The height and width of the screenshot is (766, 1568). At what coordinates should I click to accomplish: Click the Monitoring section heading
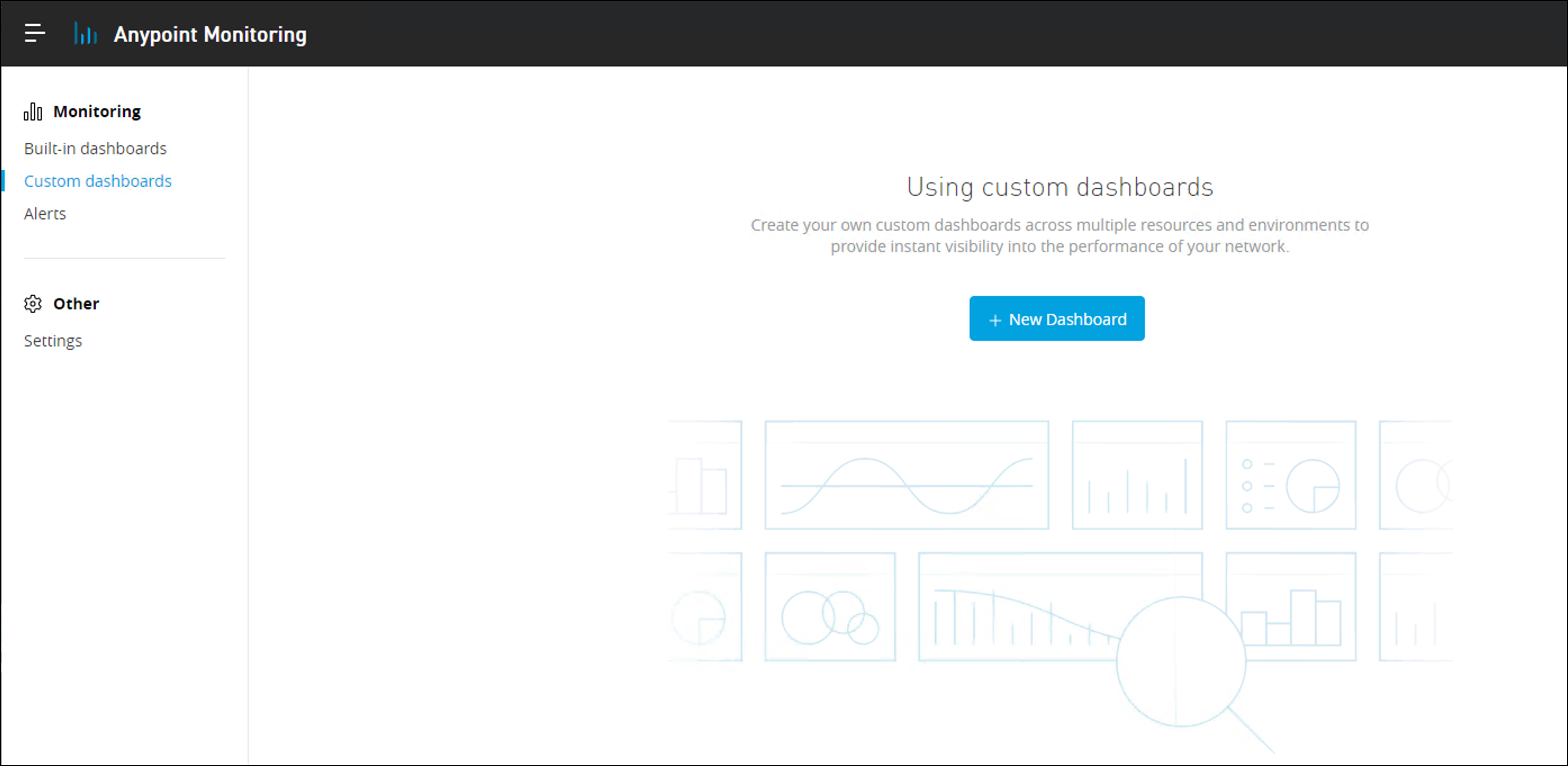click(97, 111)
